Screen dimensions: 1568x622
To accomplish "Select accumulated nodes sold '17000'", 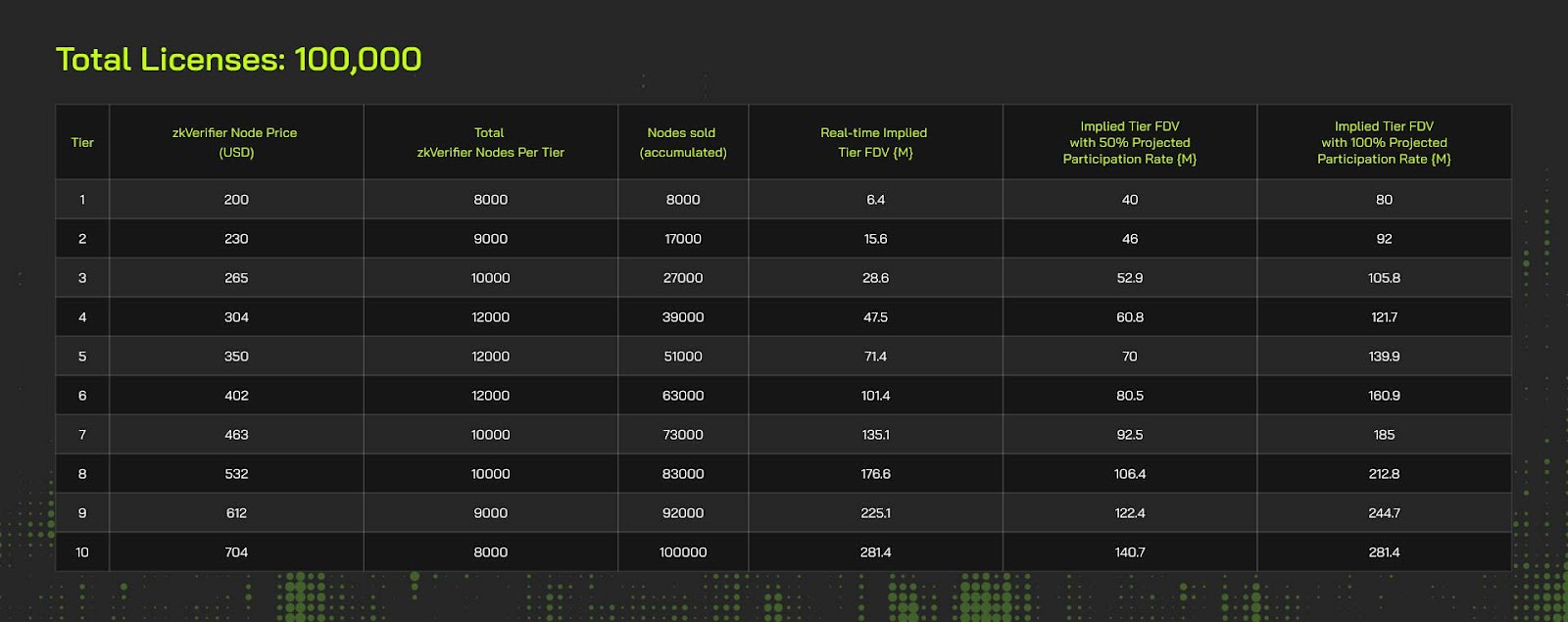I will click(x=683, y=238).
